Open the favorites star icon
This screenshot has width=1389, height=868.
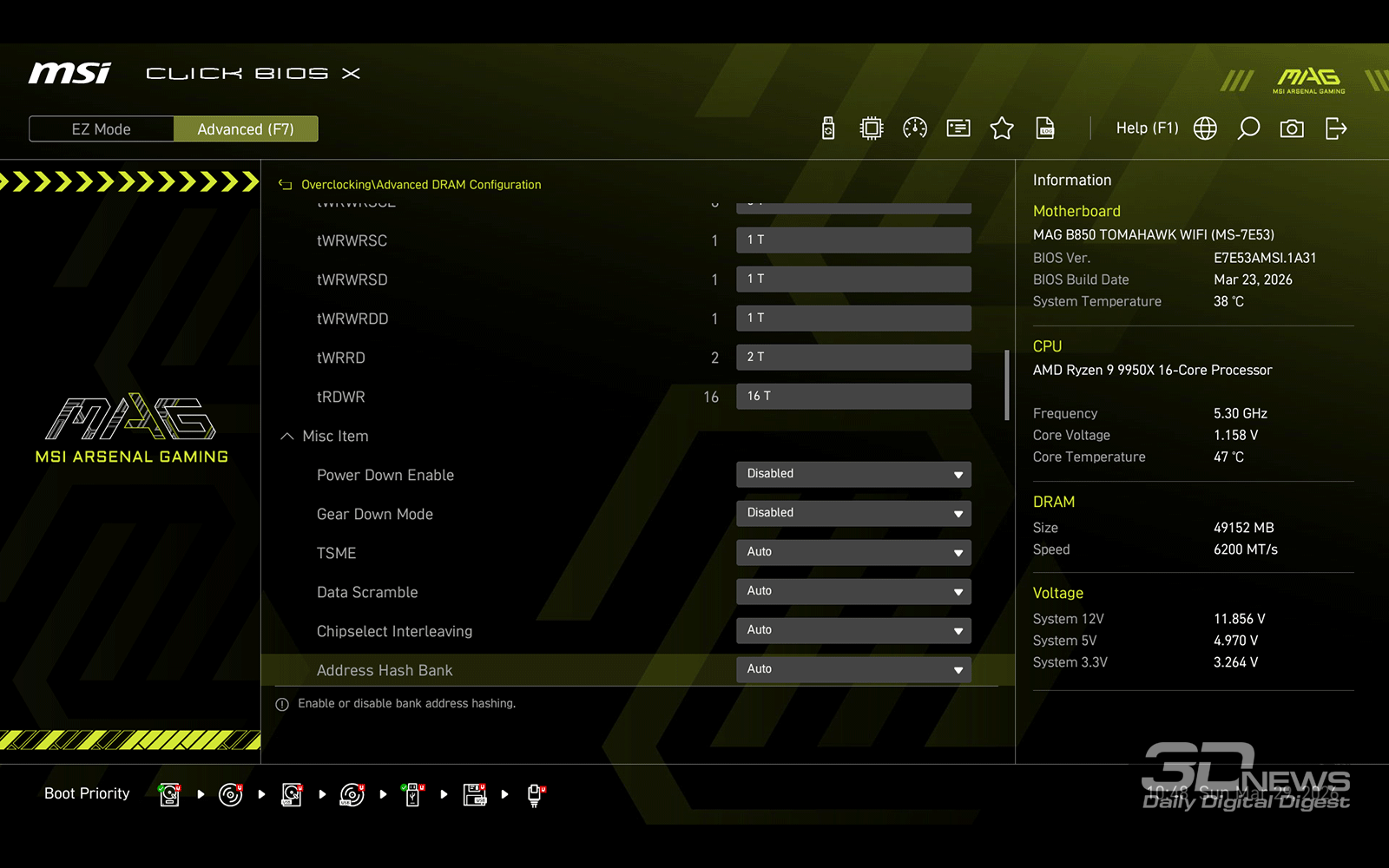1002,128
